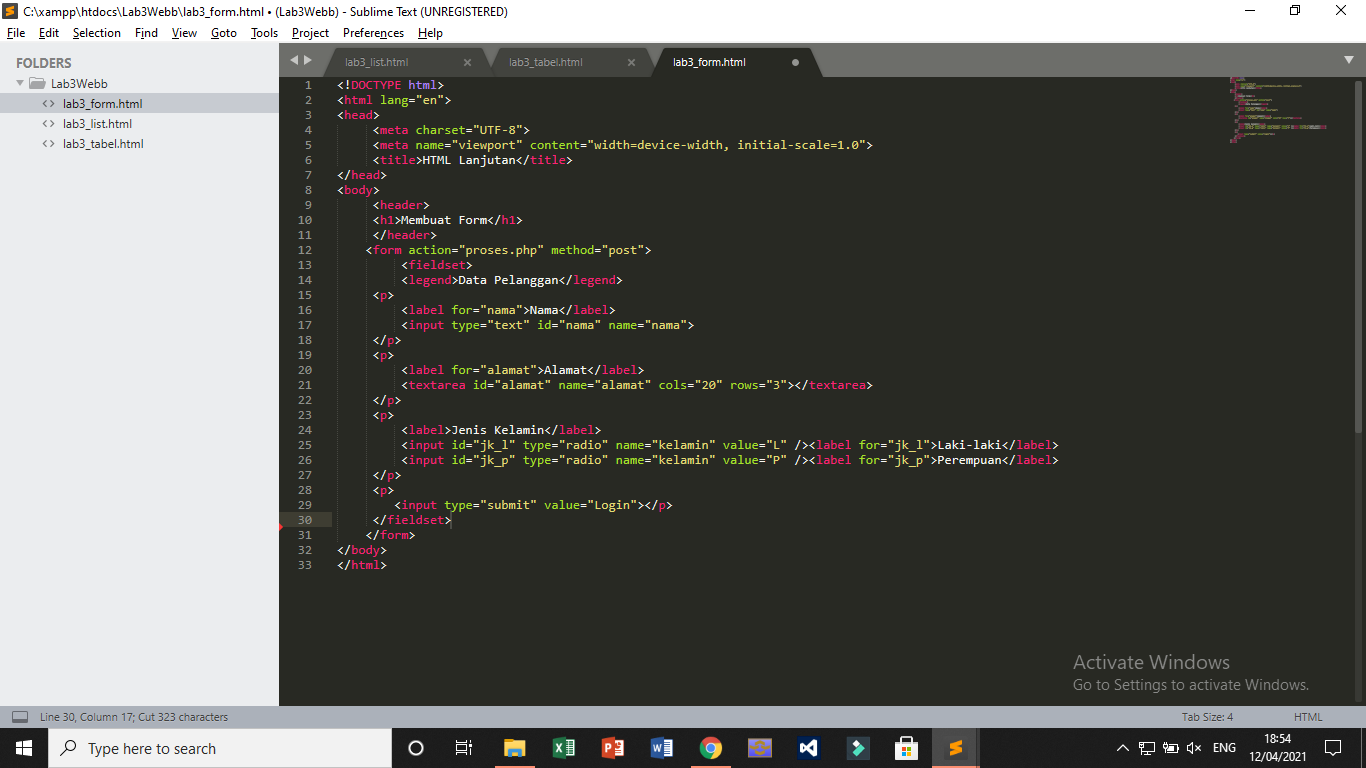Open the Preferences menu

[x=373, y=32]
